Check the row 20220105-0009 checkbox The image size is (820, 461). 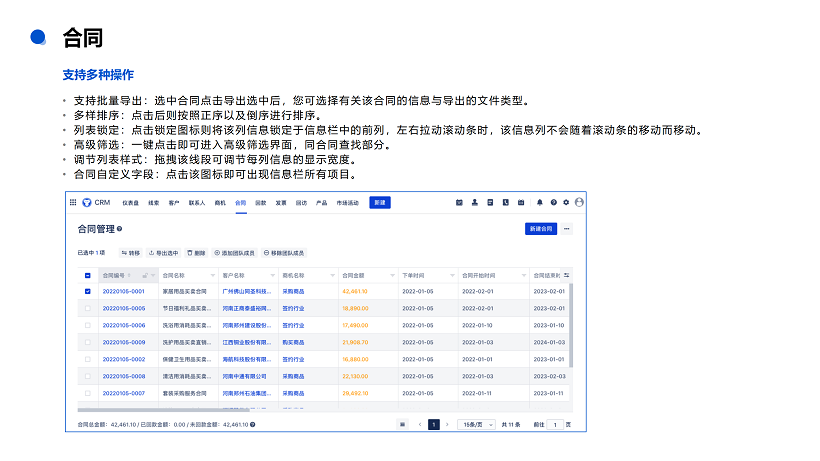[87, 342]
